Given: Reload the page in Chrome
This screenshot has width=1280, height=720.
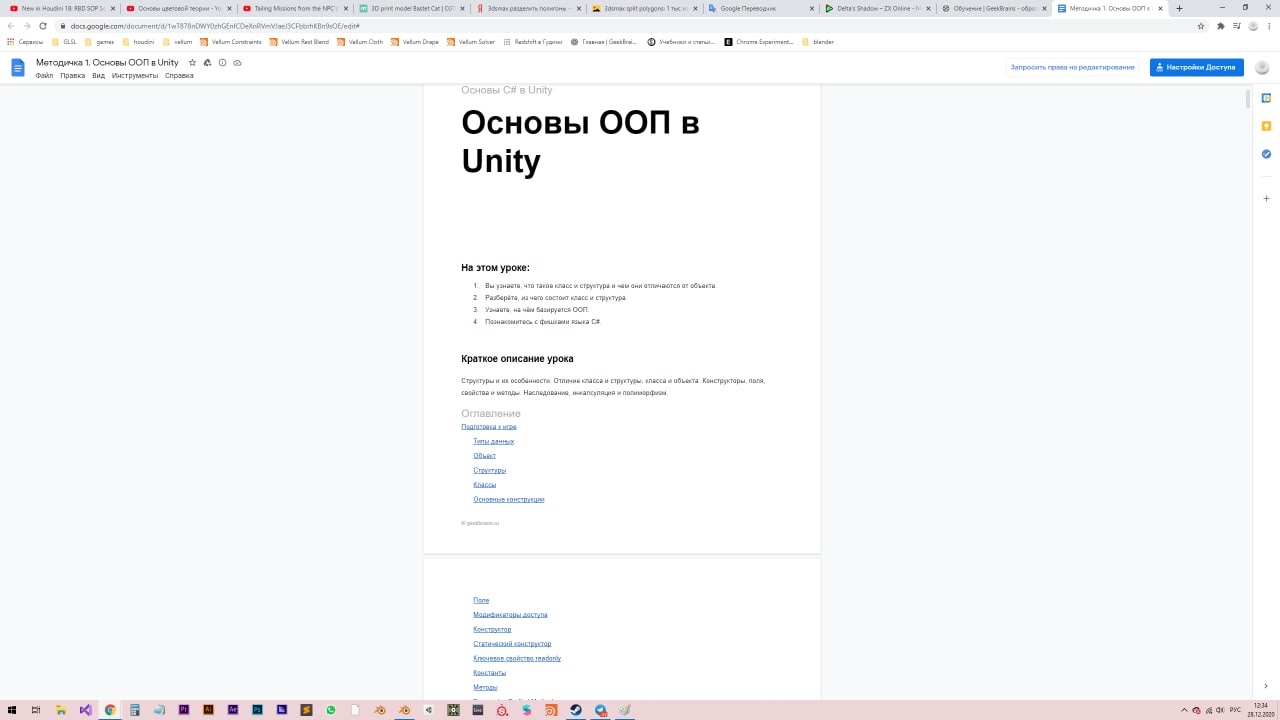Looking at the screenshot, I should pyautogui.click(x=43, y=26).
